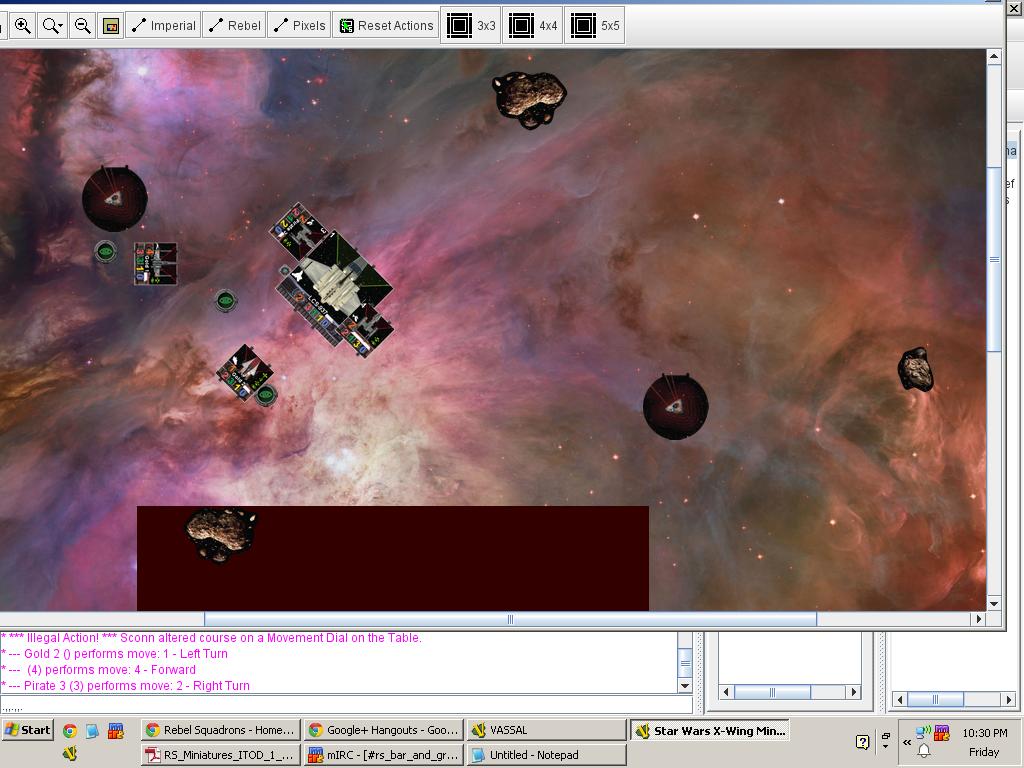Toggle the Pixels measurement line tool
1024x768 pixels.
(300, 26)
